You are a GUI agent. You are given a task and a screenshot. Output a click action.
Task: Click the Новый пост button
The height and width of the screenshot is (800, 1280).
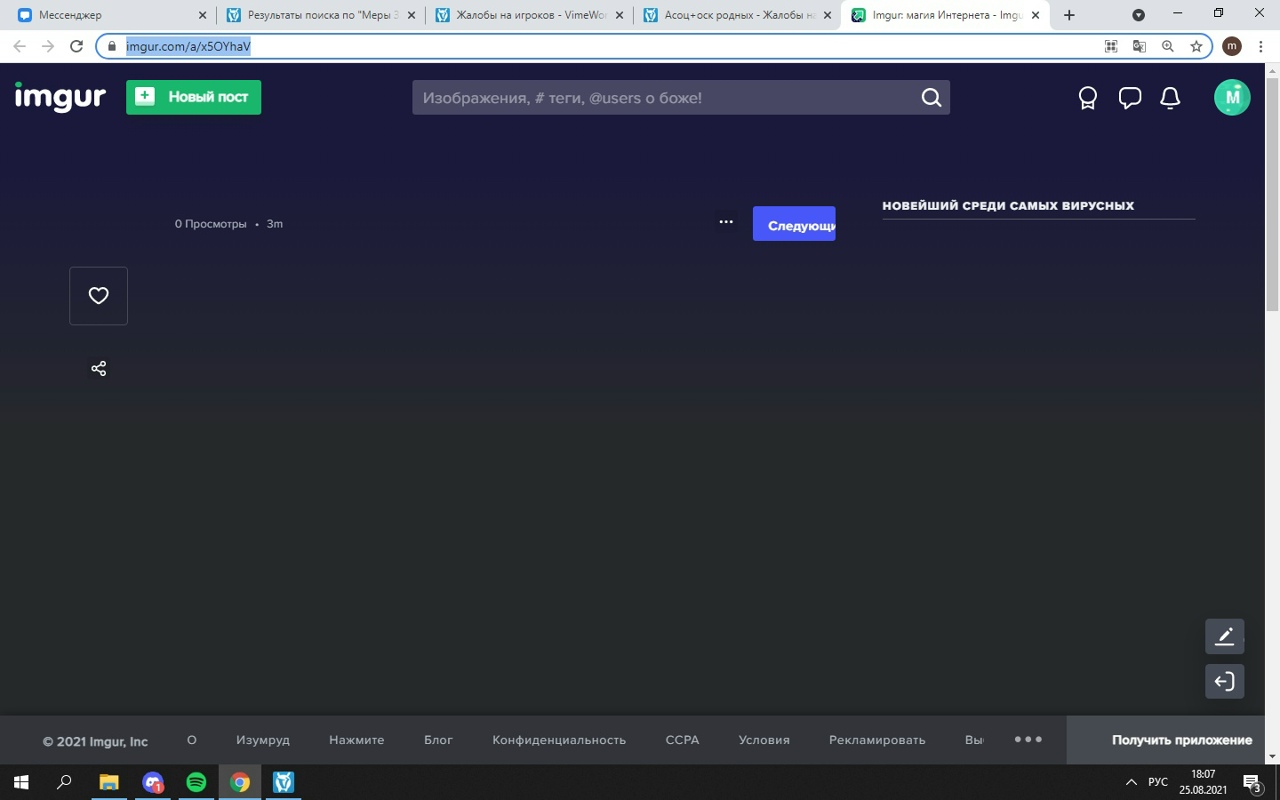pyautogui.click(x=193, y=97)
